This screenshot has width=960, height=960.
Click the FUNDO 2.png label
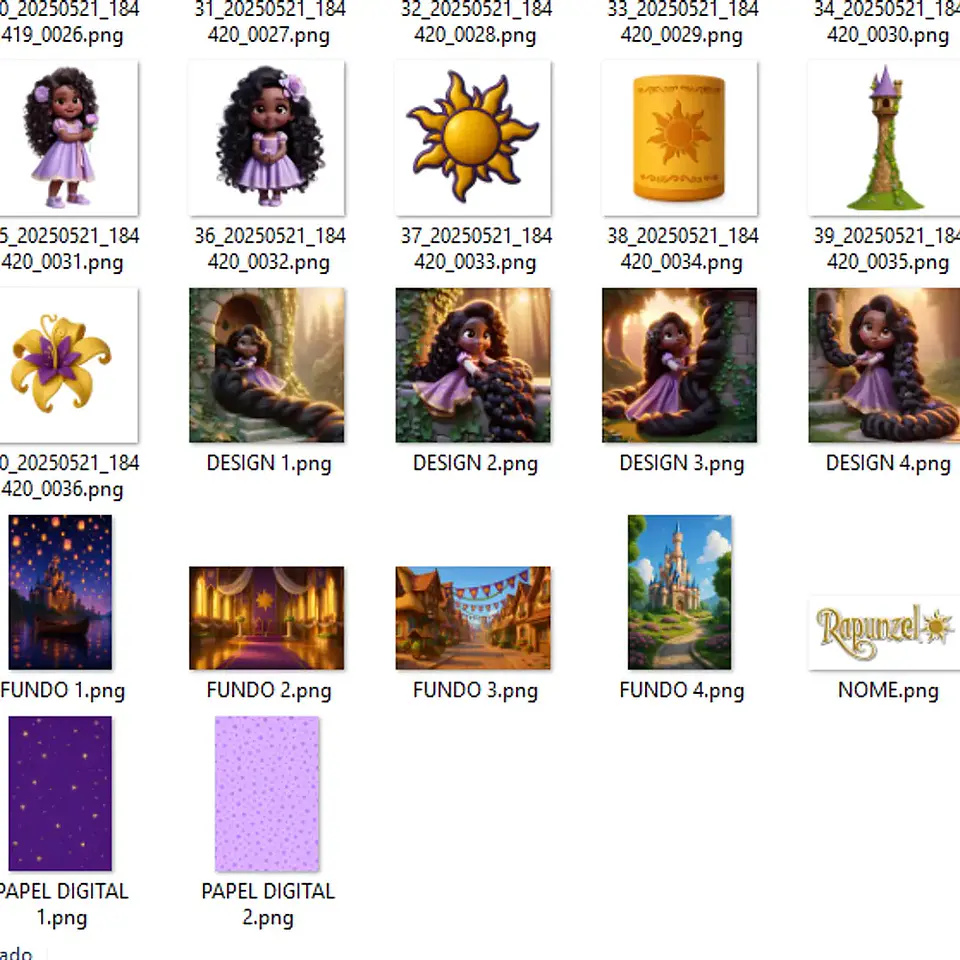[x=269, y=691]
